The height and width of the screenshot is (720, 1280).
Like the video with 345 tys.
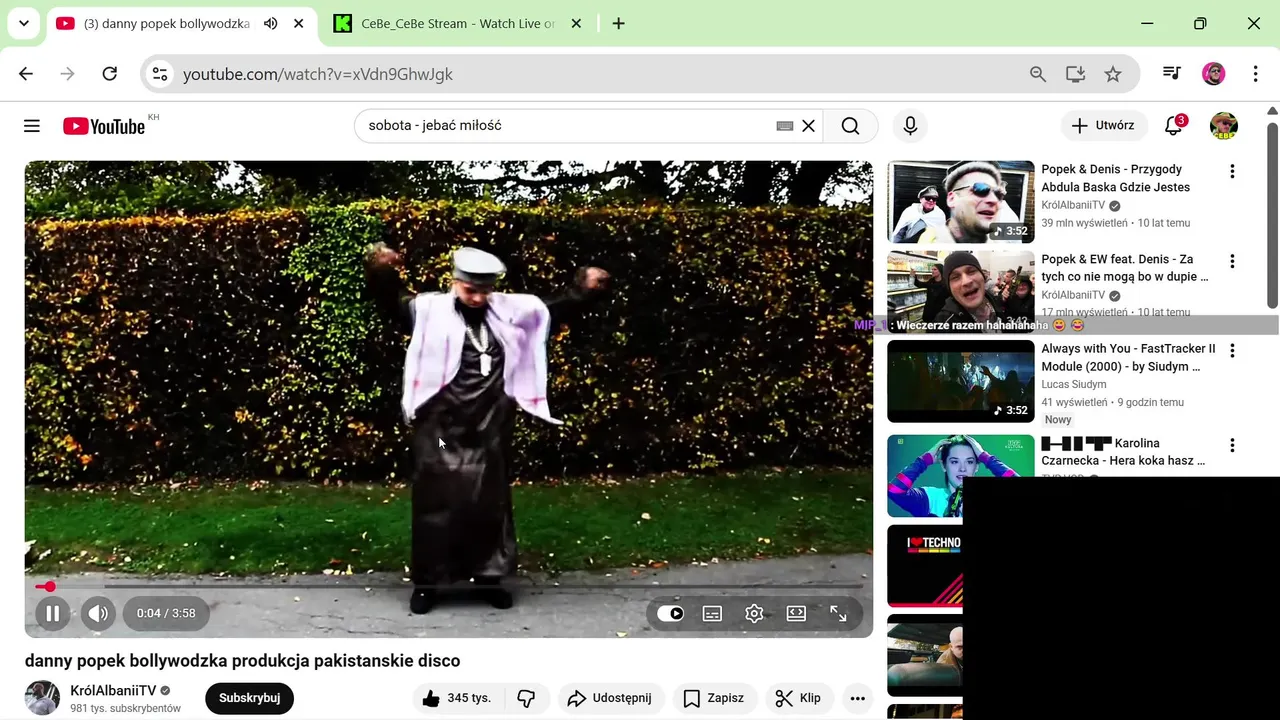456,698
